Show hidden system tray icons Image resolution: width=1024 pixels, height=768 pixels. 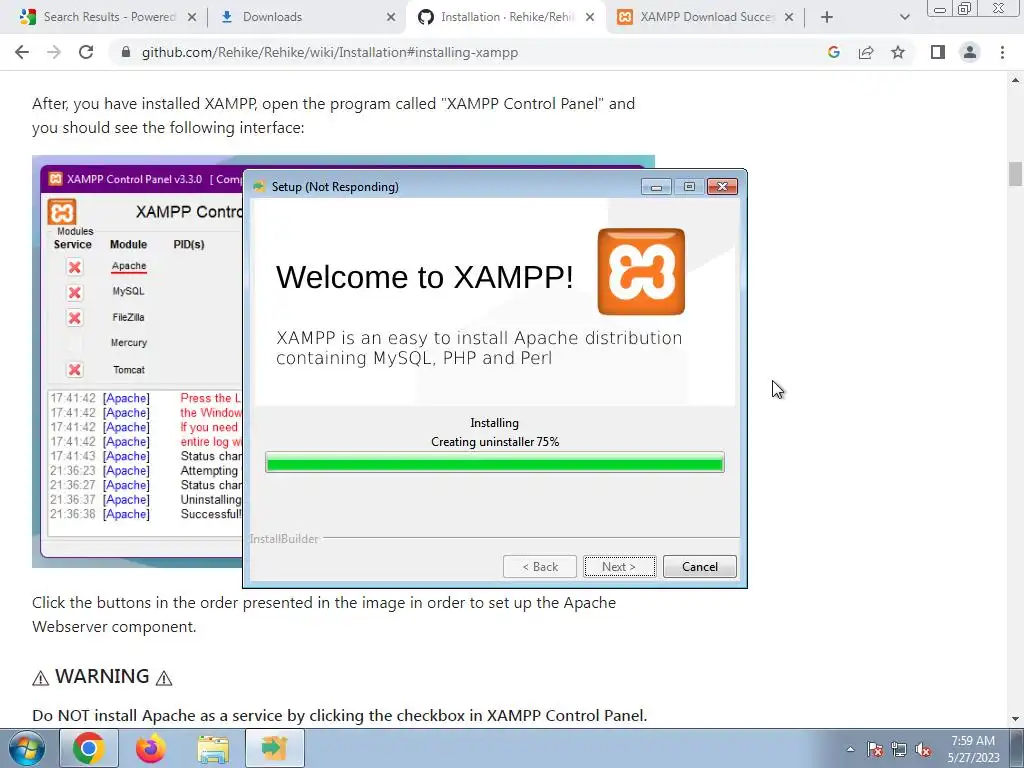(x=850, y=749)
